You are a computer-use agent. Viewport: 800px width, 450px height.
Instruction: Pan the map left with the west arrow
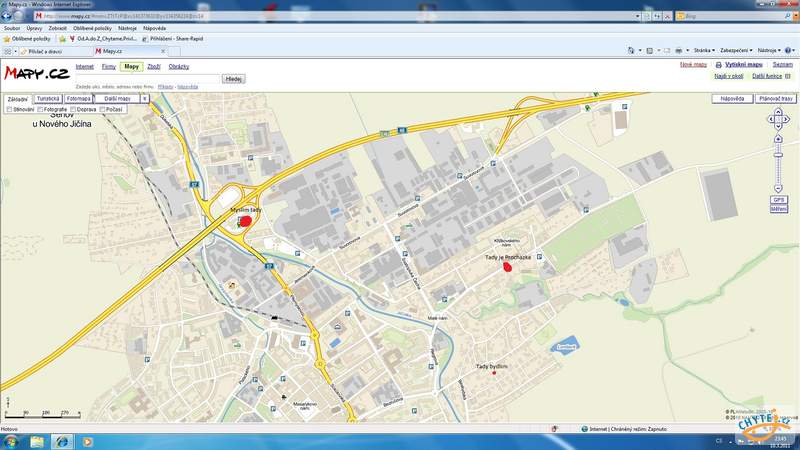pos(771,119)
